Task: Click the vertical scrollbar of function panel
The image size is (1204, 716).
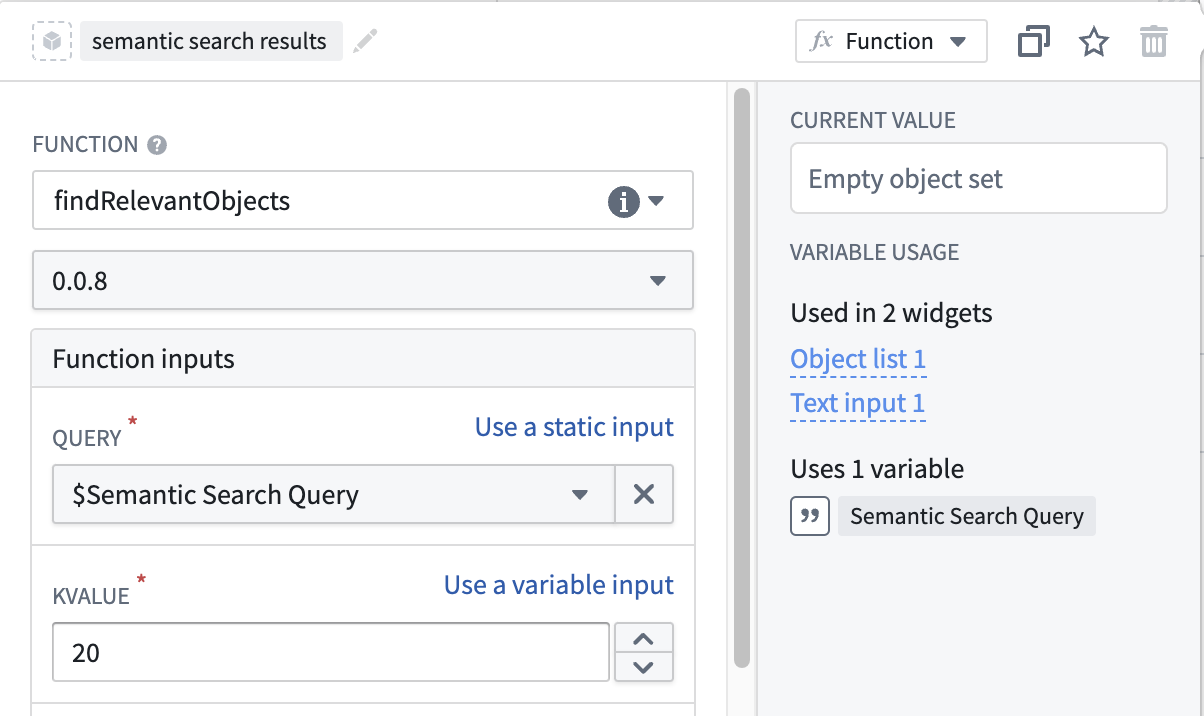Action: (x=742, y=378)
